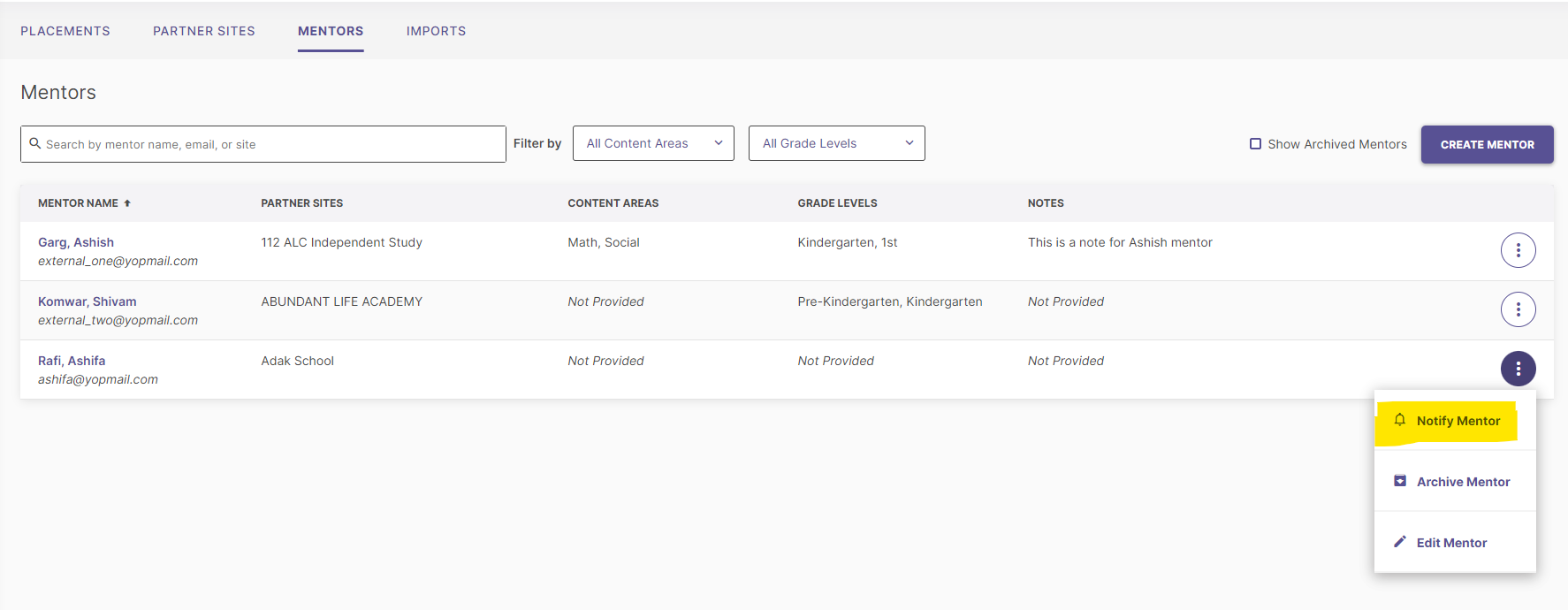Click 'ABUNDANT LIFE ACADEMY' cell
The image size is (1568, 610).
(x=342, y=301)
